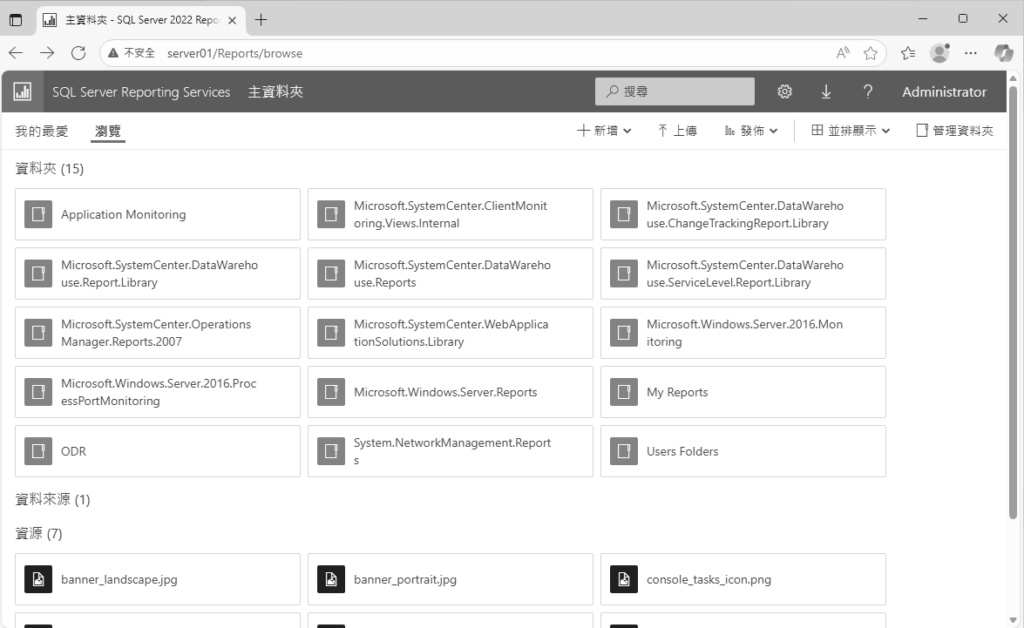Click folder icon of My Reports
Image resolution: width=1024 pixels, height=628 pixels.
point(623,392)
